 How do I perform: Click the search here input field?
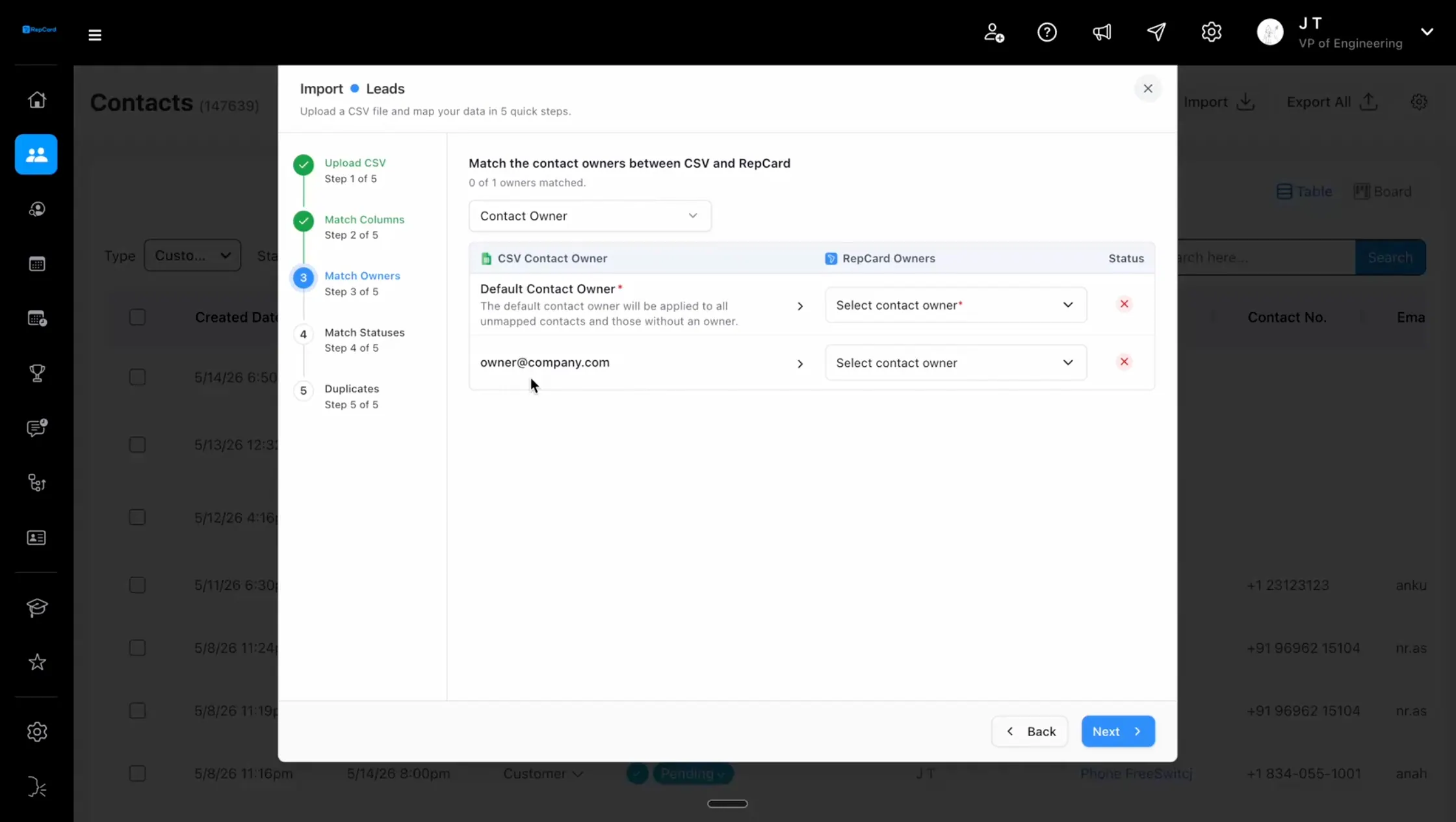tap(1266, 258)
